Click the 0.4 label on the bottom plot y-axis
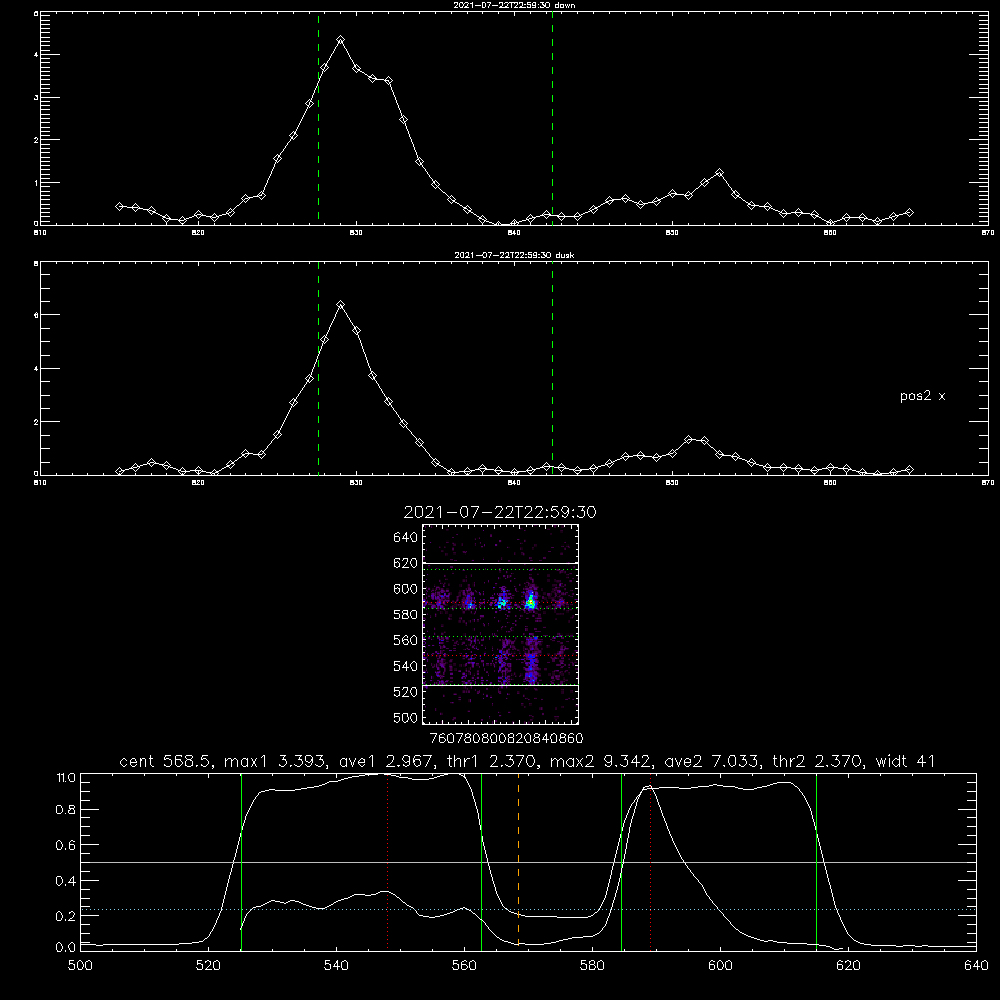 tap(66, 881)
